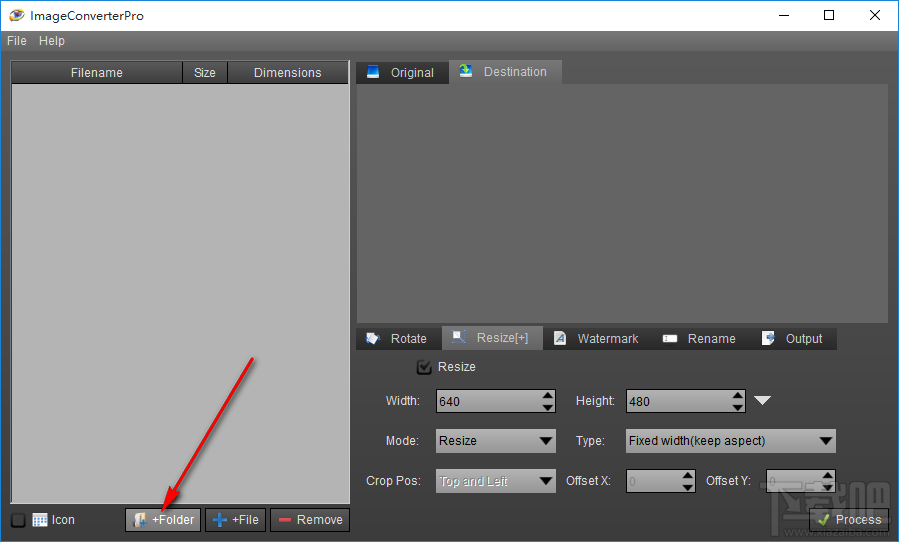Sort list by the Size column header
899x542 pixels.
coord(205,73)
